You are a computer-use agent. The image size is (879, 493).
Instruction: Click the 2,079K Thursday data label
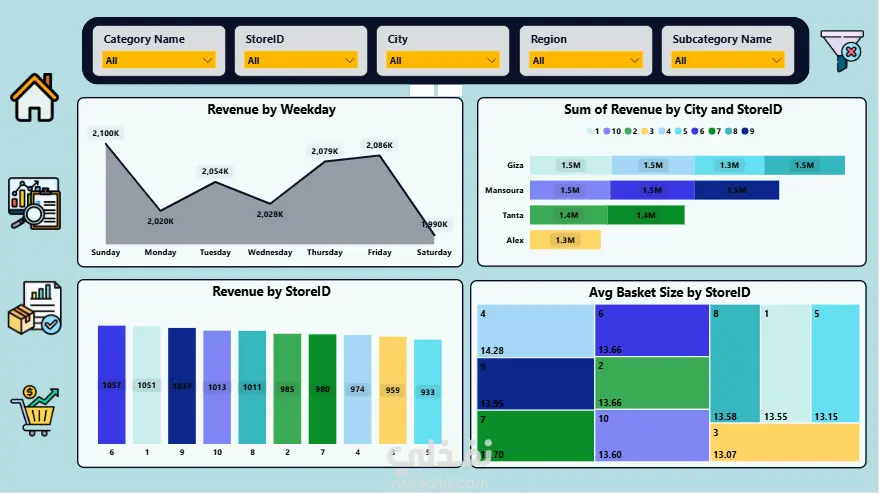point(325,151)
